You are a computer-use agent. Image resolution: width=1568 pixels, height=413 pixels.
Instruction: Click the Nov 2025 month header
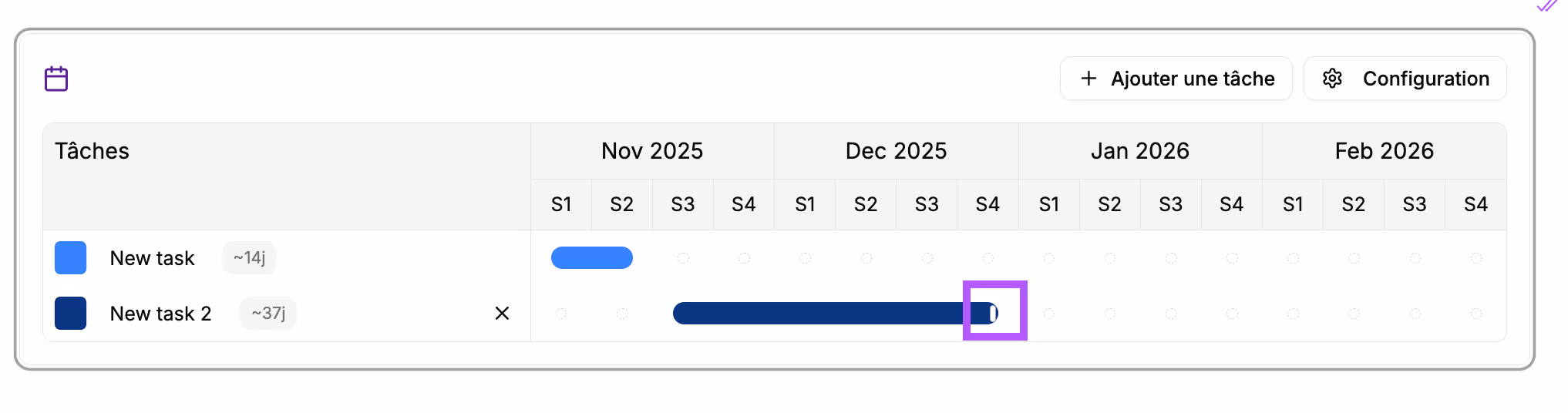pos(652,151)
